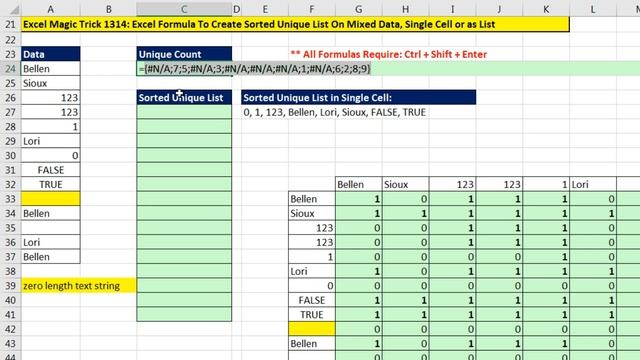The height and width of the screenshot is (360, 640).
Task: Select column G header
Action: pos(359,9)
